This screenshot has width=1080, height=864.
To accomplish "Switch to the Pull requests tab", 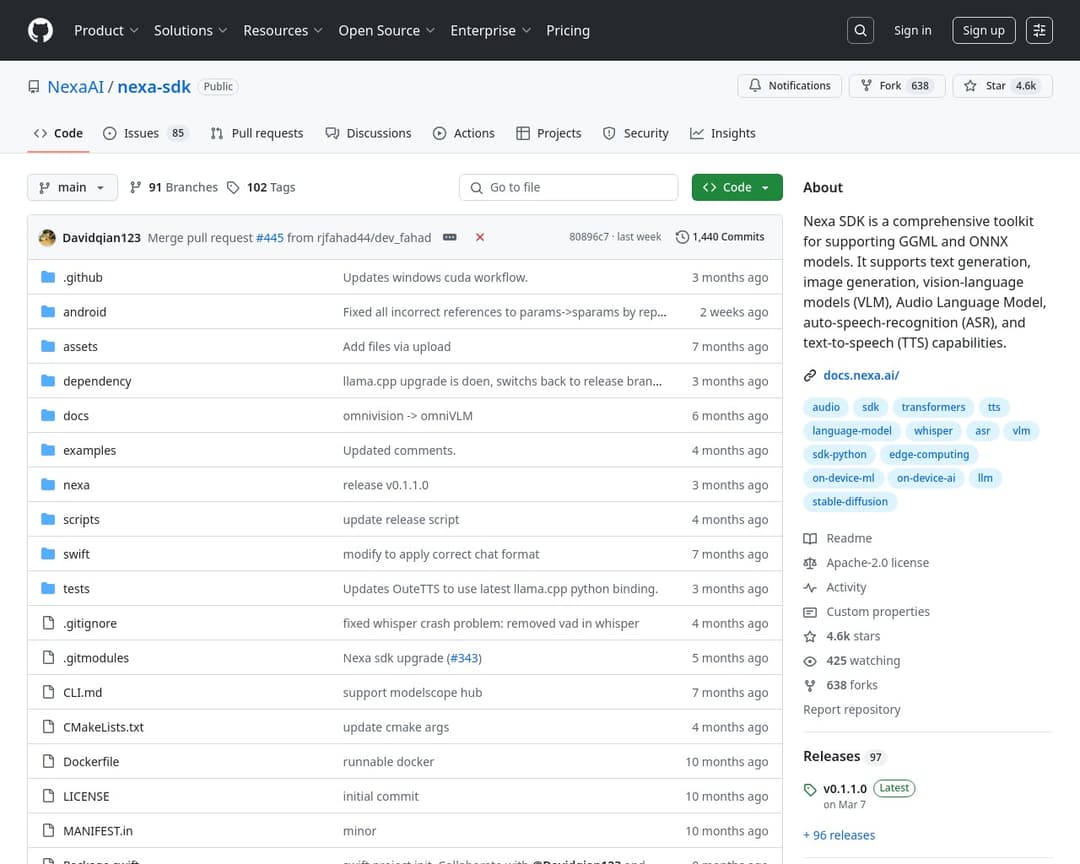I will coord(257,133).
